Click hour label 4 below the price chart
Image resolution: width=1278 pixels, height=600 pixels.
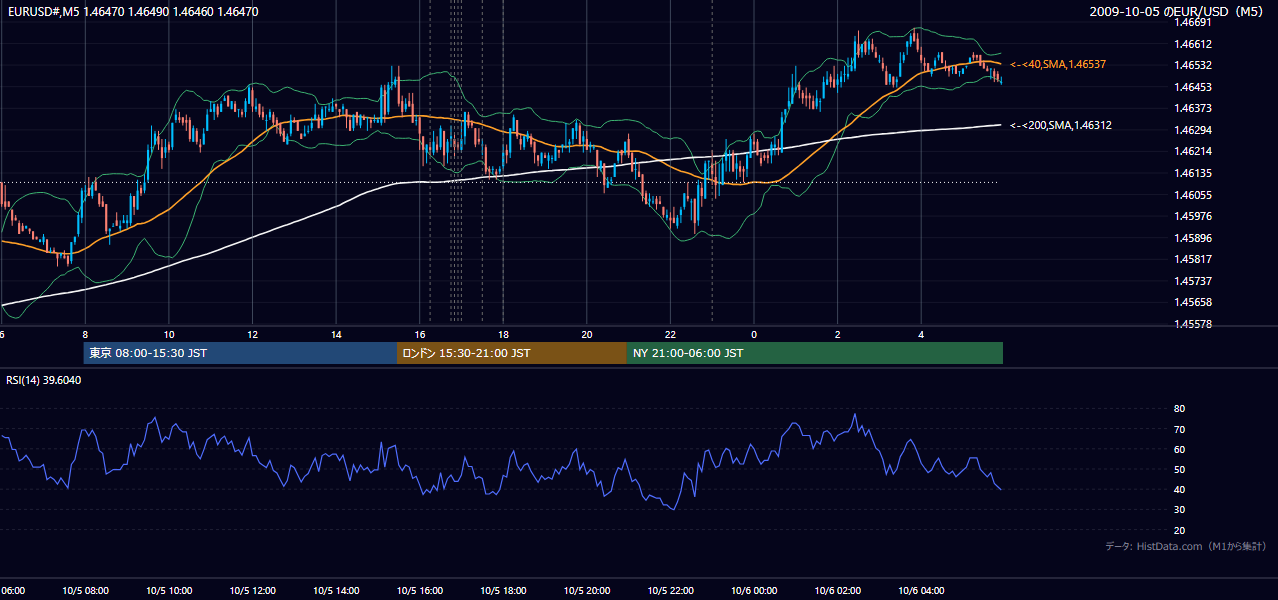pos(921,334)
